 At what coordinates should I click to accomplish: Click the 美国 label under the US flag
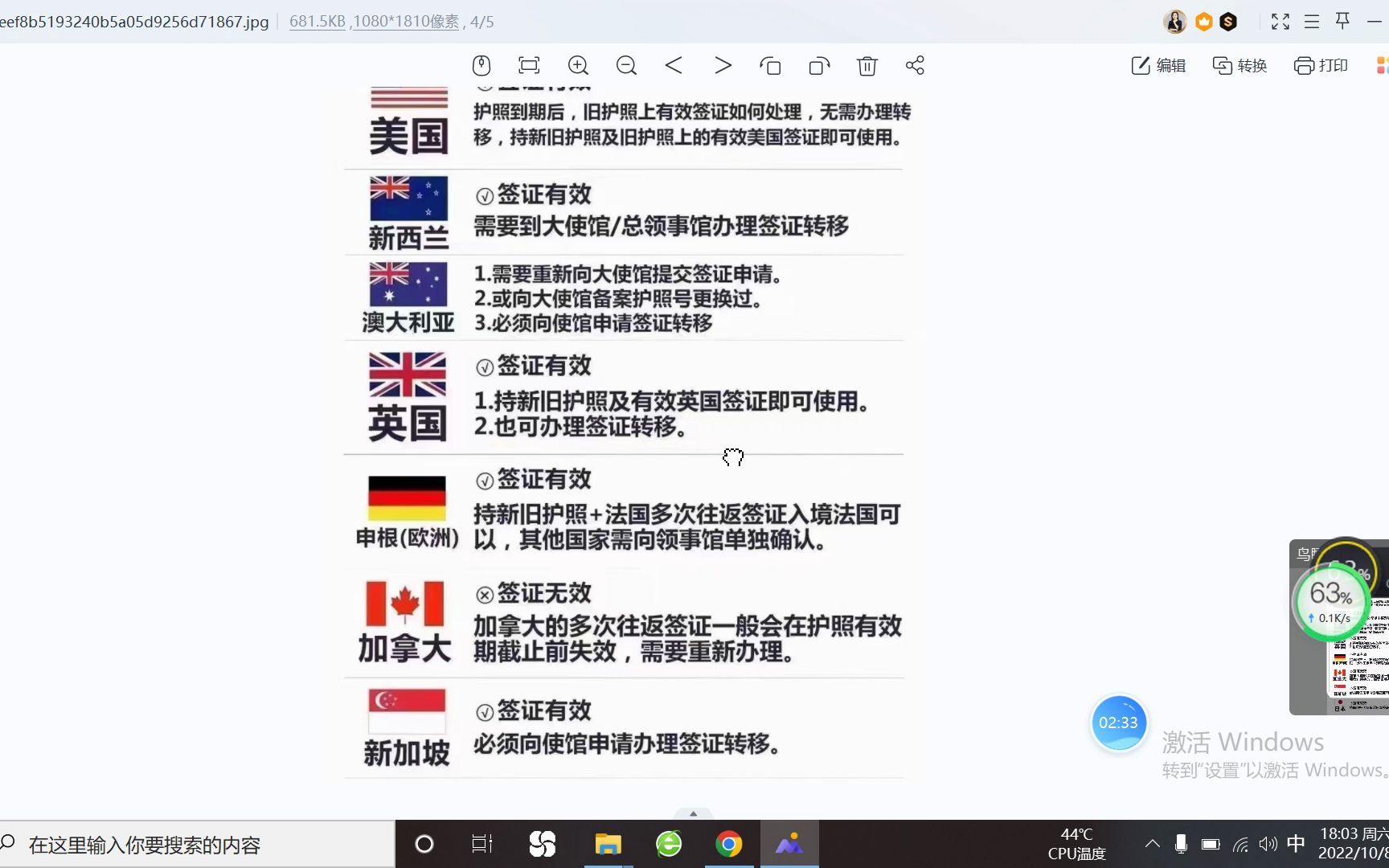click(x=408, y=136)
